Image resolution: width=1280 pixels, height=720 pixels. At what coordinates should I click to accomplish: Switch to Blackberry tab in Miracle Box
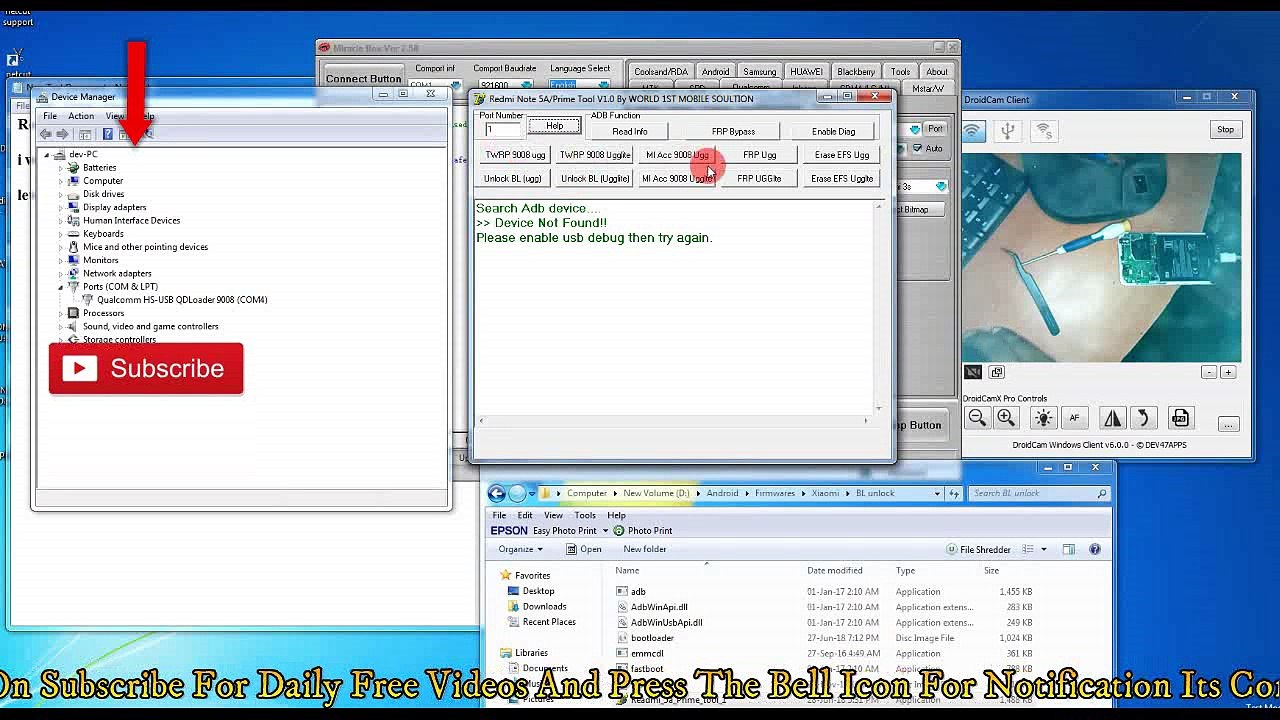(856, 72)
